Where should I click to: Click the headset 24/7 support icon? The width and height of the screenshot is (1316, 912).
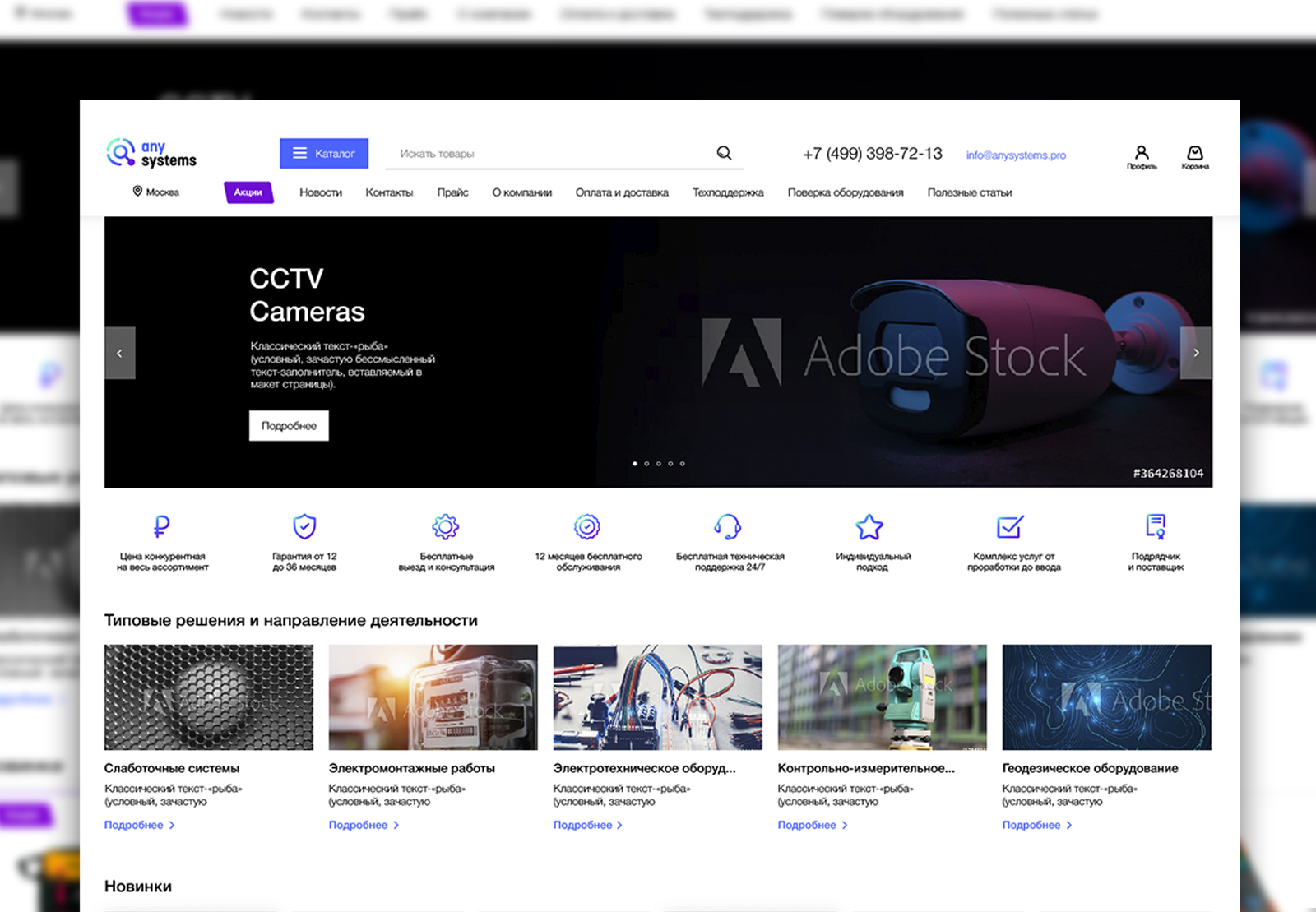click(x=728, y=526)
